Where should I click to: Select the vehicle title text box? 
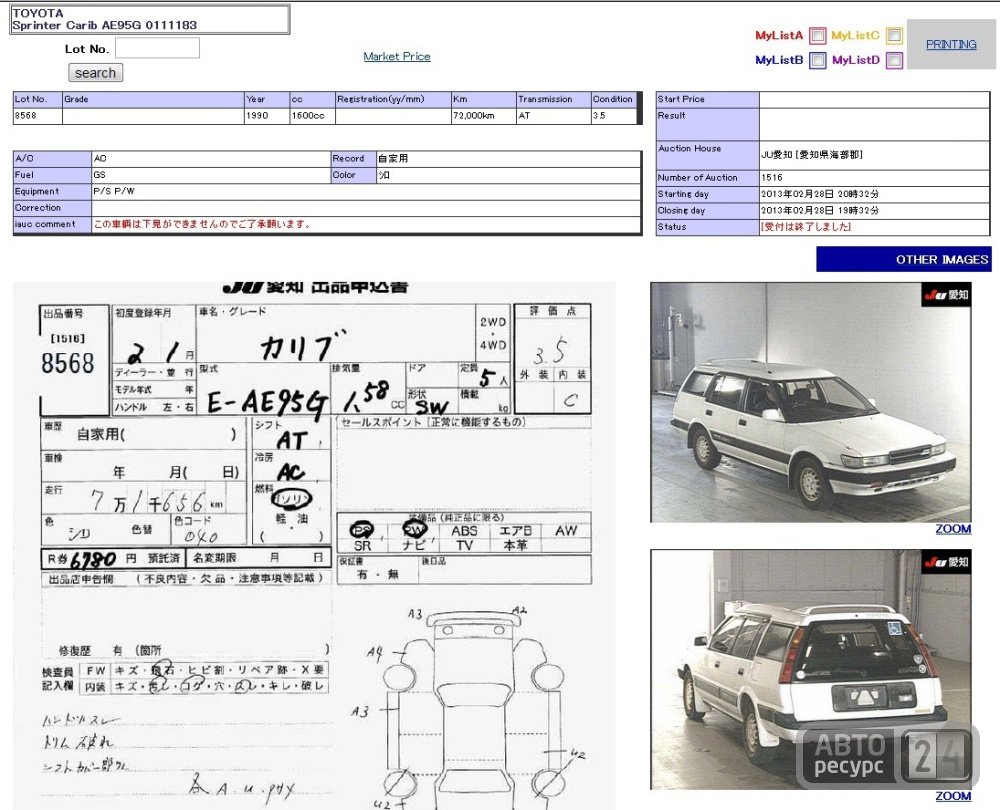tap(150, 19)
